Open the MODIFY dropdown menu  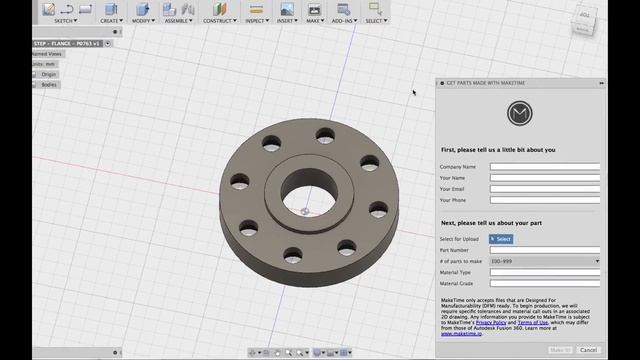point(143,20)
